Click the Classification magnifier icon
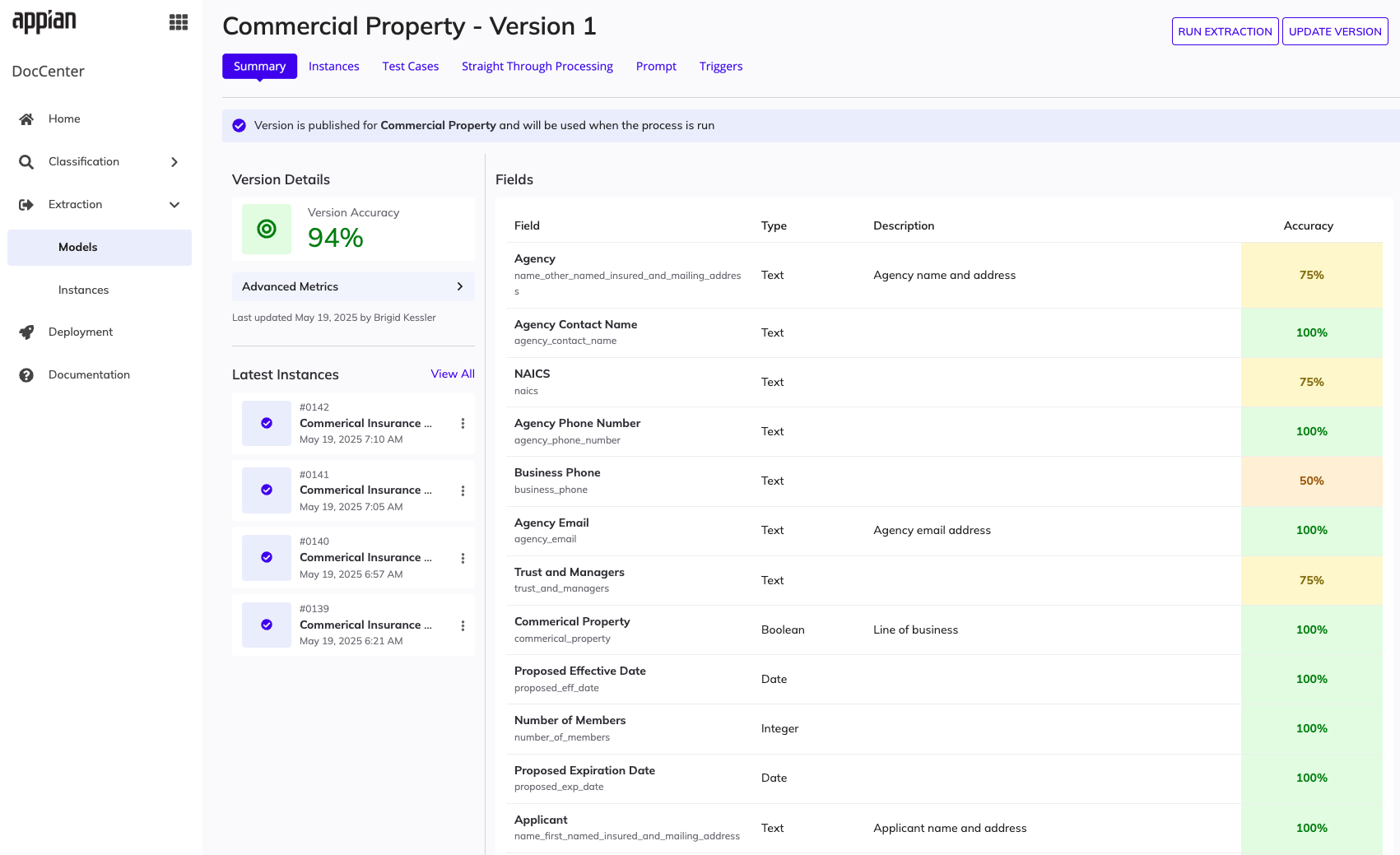Image resolution: width=1400 pixels, height=855 pixels. (x=26, y=162)
